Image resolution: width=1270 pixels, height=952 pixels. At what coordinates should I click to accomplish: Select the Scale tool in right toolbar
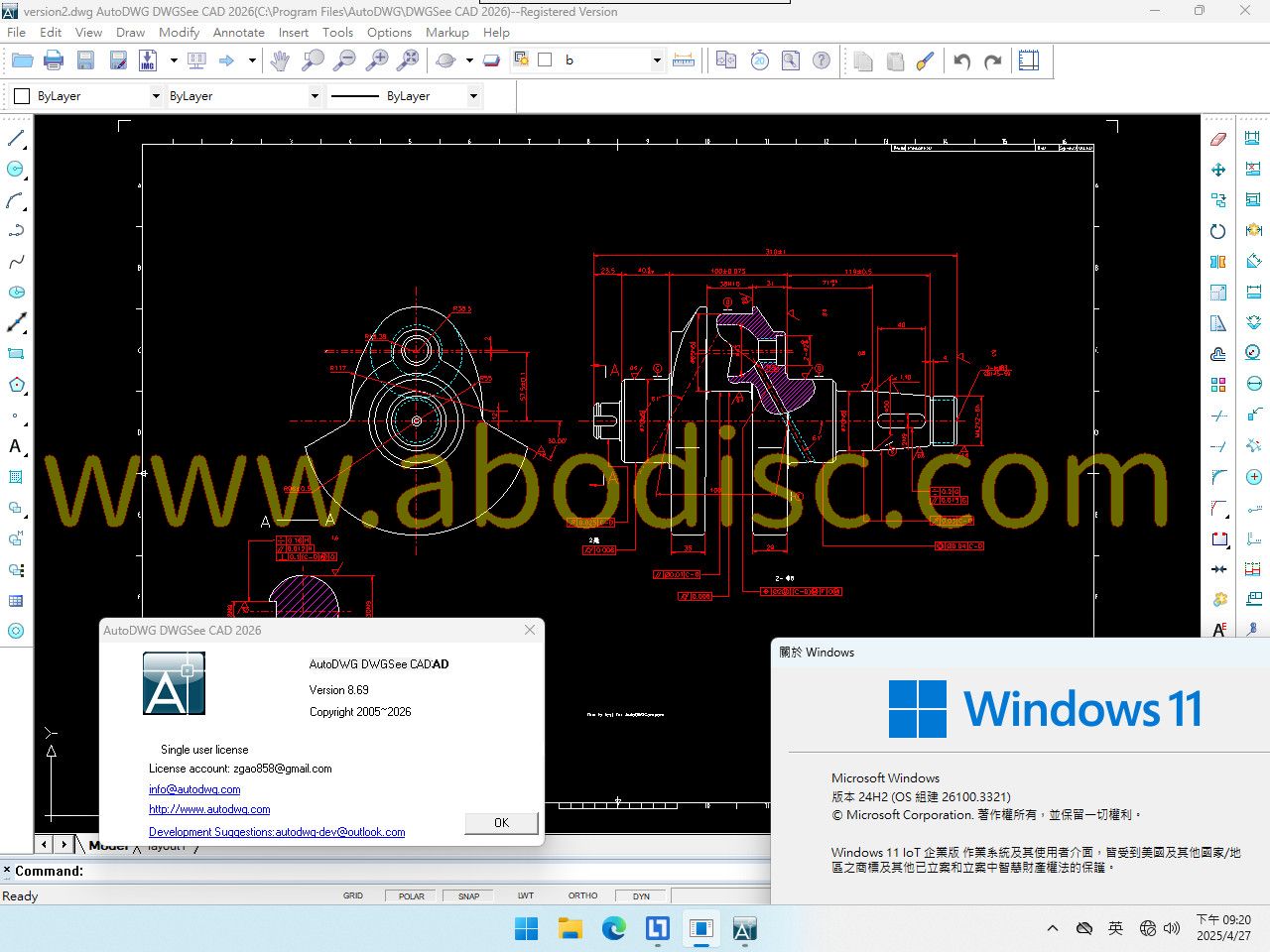pyautogui.click(x=1218, y=293)
